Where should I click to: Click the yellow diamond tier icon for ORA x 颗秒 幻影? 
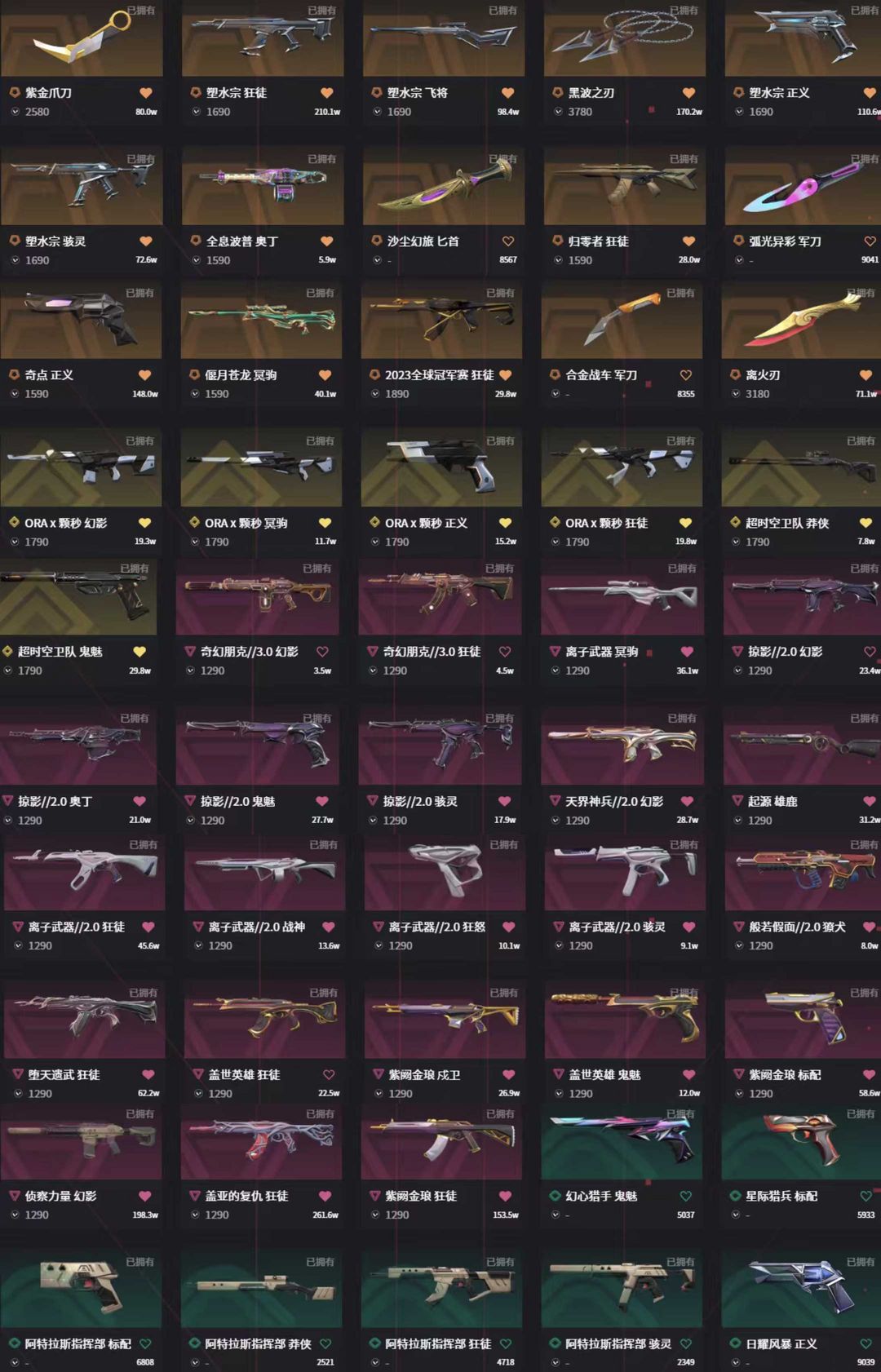pos(14,522)
